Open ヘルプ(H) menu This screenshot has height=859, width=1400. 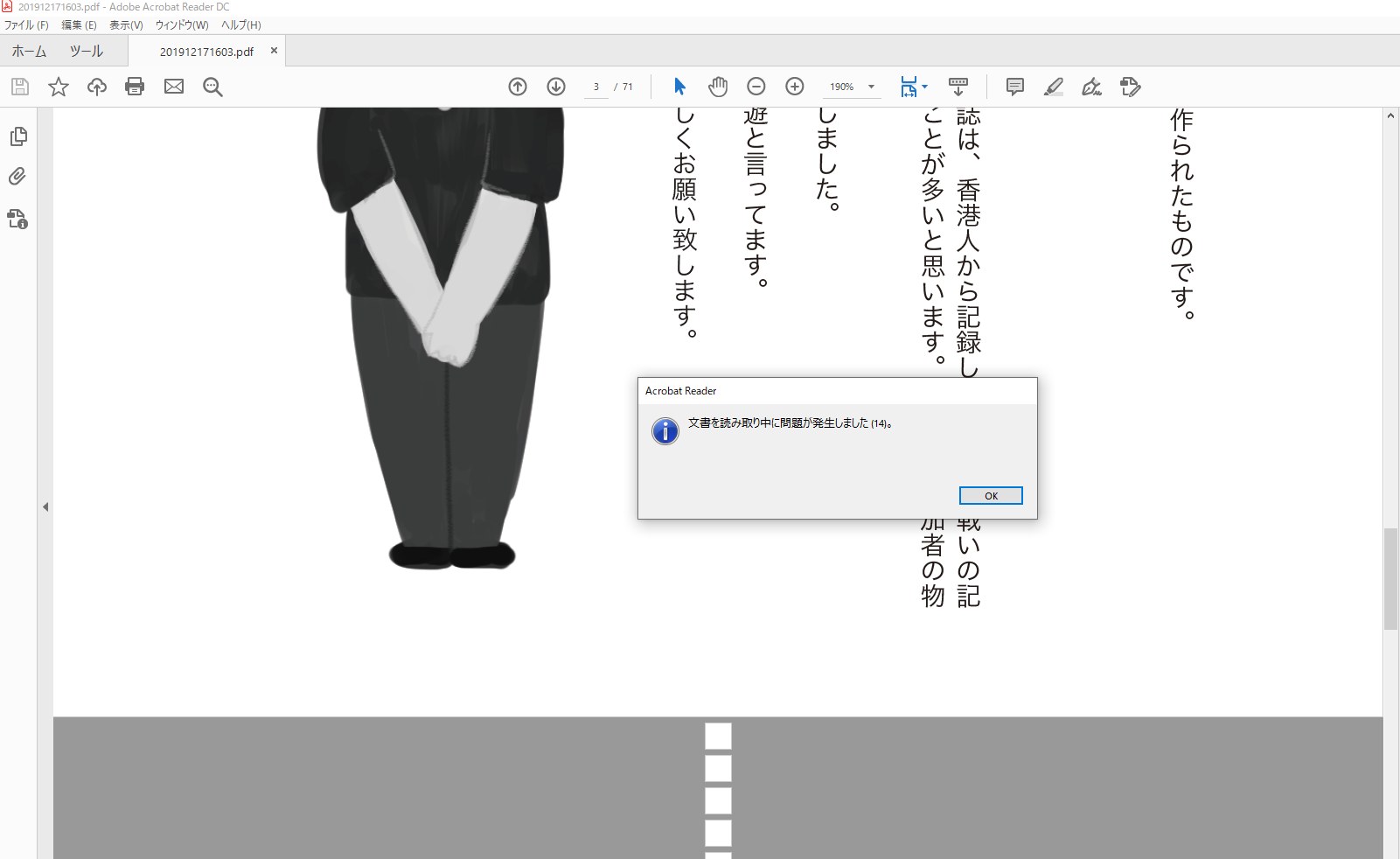(241, 24)
